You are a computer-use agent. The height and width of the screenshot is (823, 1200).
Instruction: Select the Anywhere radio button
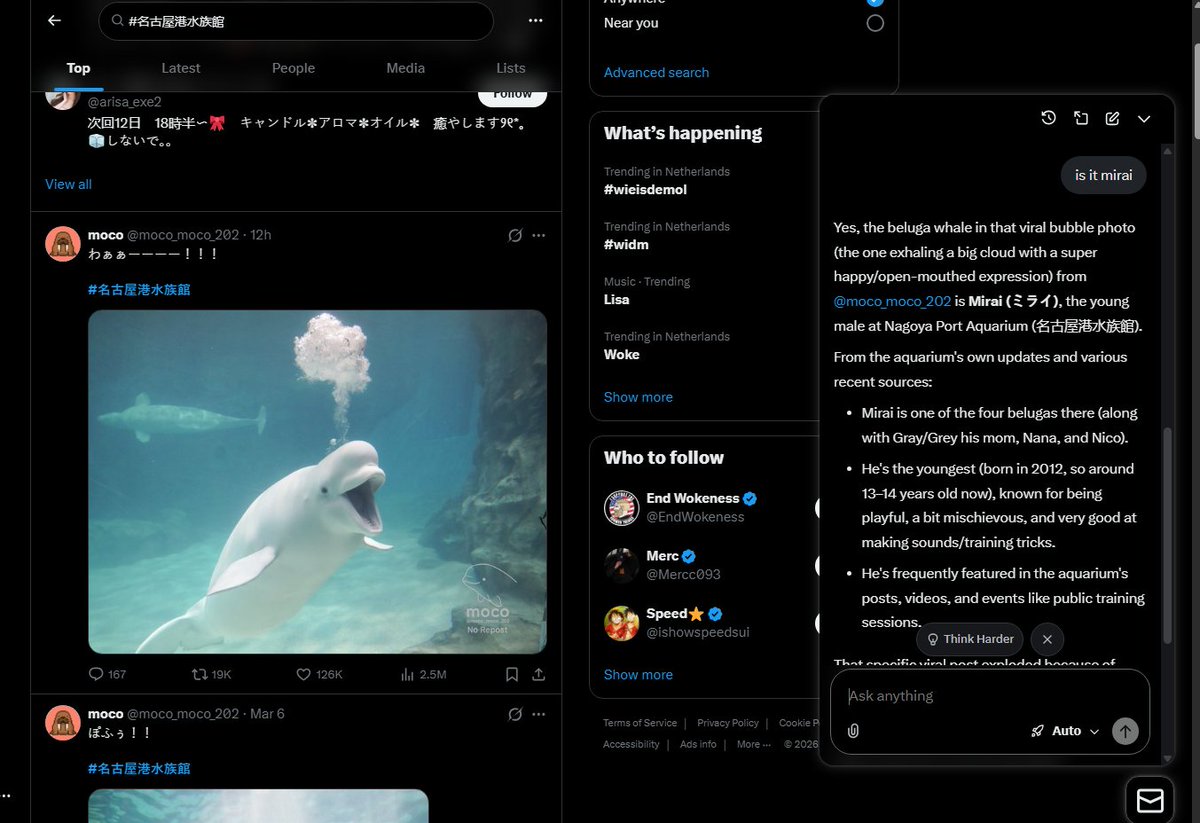pyautogui.click(x=875, y=3)
